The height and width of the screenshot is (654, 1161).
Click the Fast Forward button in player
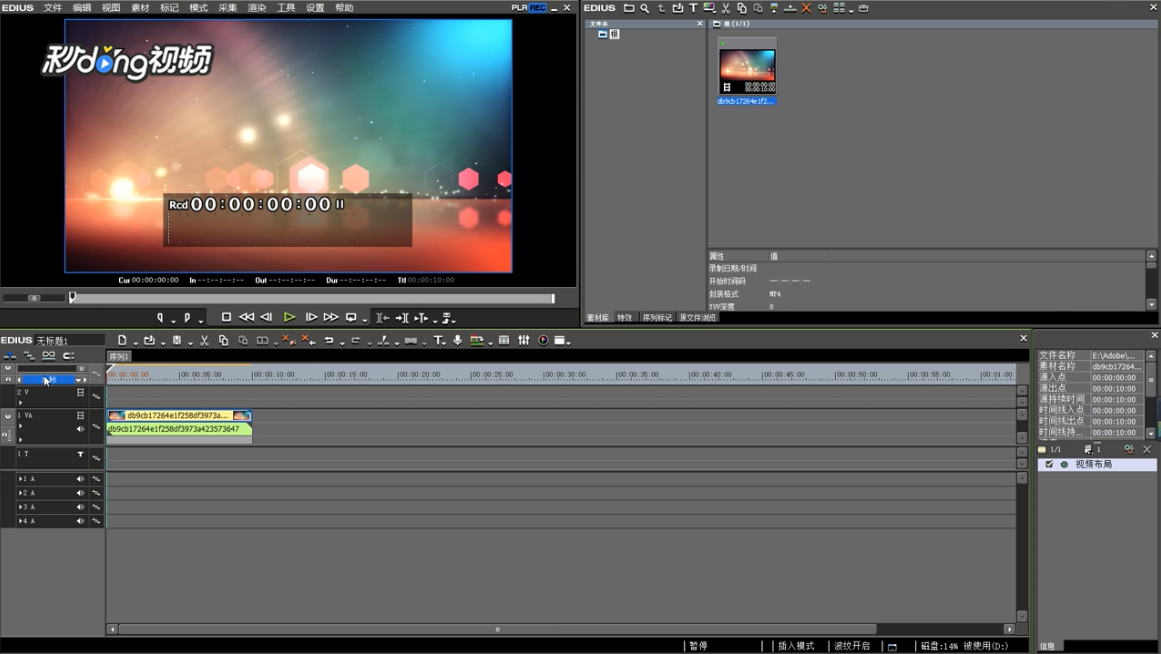click(x=331, y=317)
